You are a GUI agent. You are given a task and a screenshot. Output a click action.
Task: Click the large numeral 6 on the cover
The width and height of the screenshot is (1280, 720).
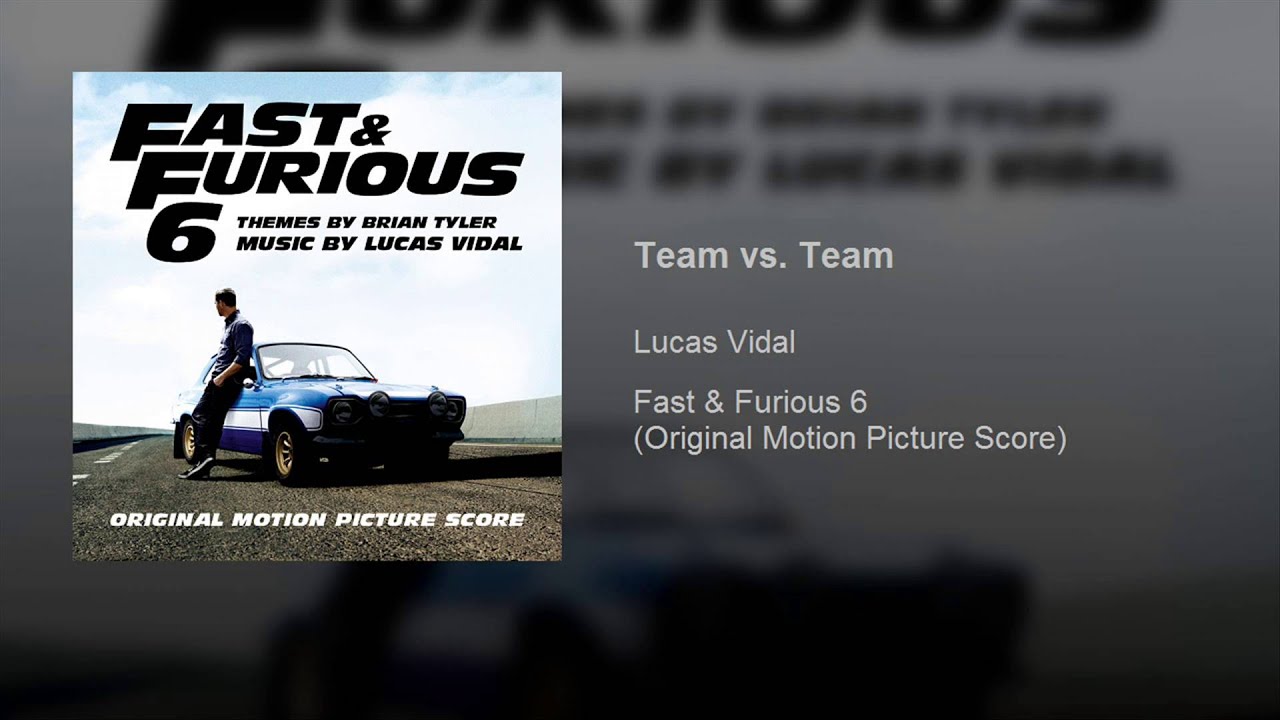coord(181,235)
